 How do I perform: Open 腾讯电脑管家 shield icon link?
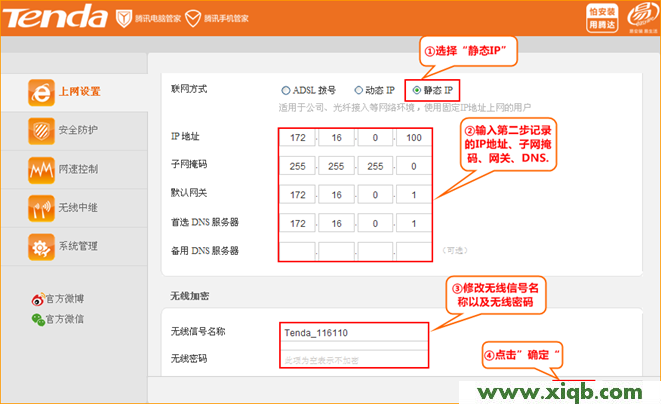pos(122,19)
